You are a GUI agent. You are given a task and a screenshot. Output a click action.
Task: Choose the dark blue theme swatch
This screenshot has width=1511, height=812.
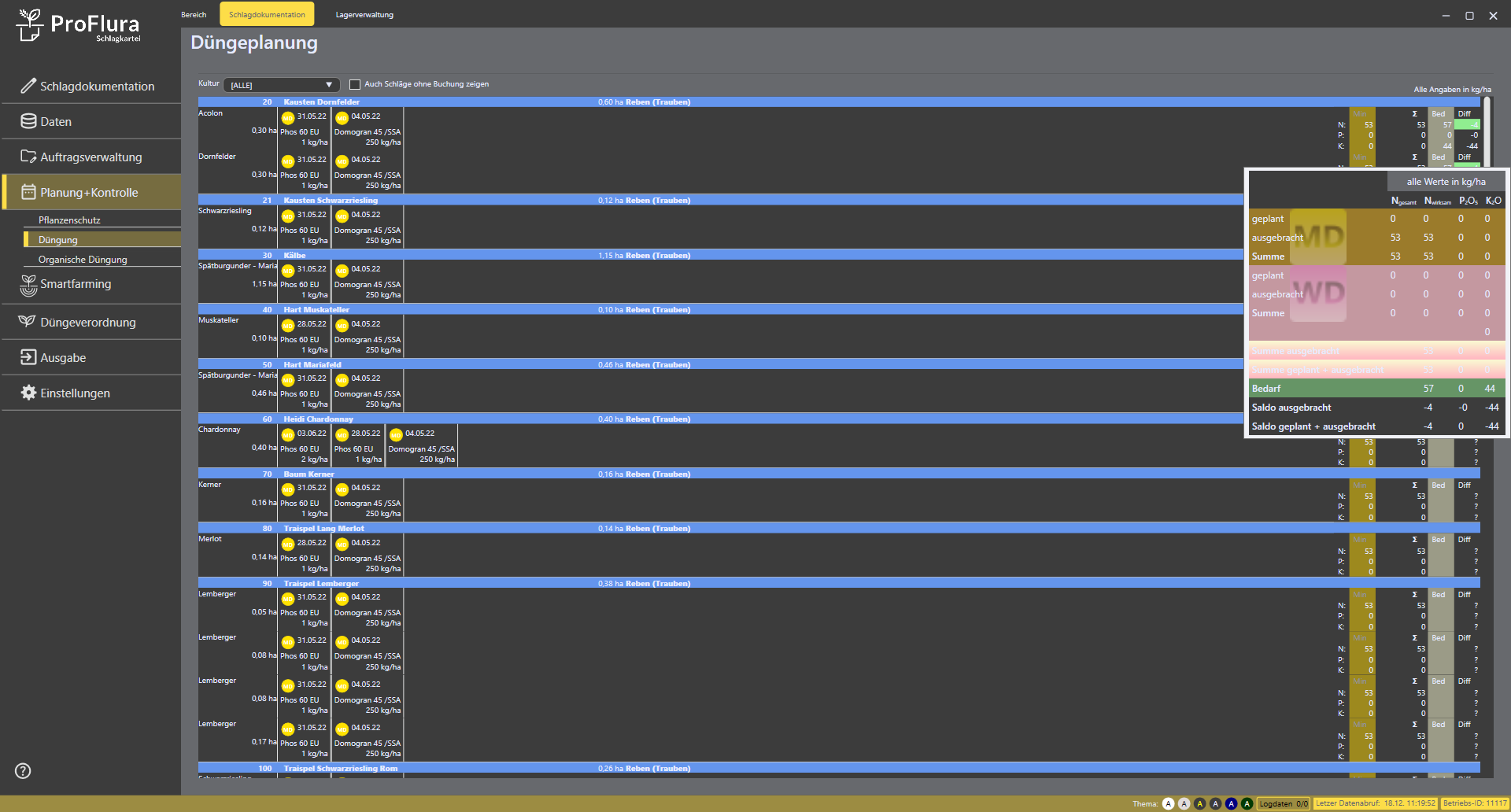pos(1231,803)
